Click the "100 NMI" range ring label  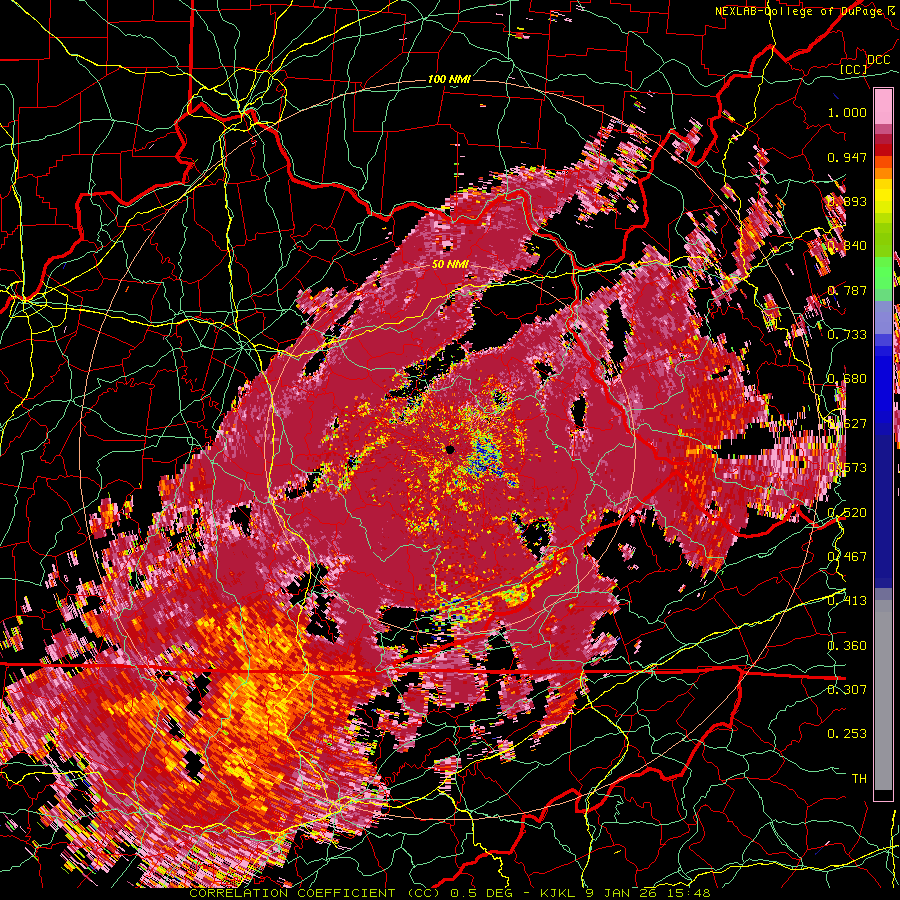point(449,79)
